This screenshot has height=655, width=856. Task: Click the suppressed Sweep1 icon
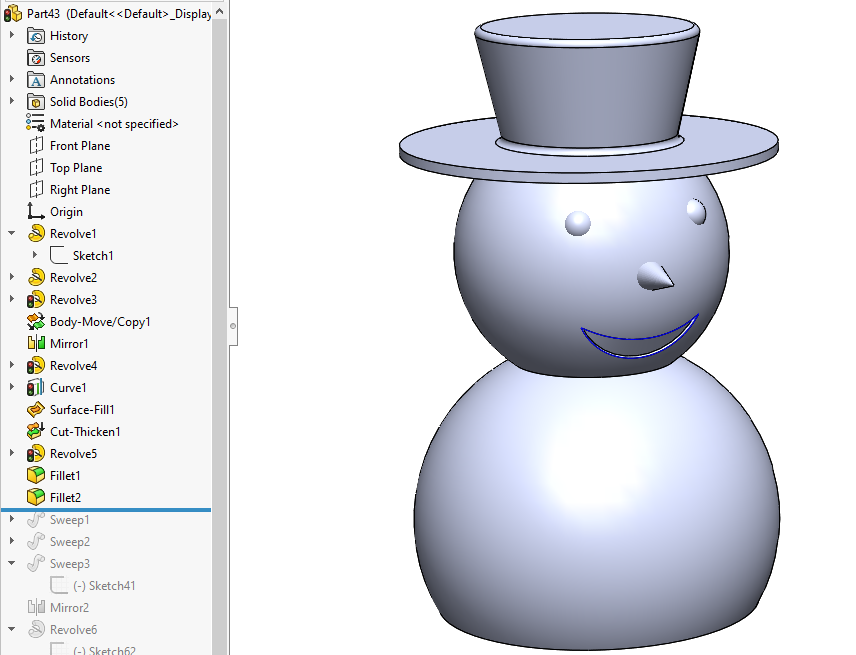tap(36, 520)
